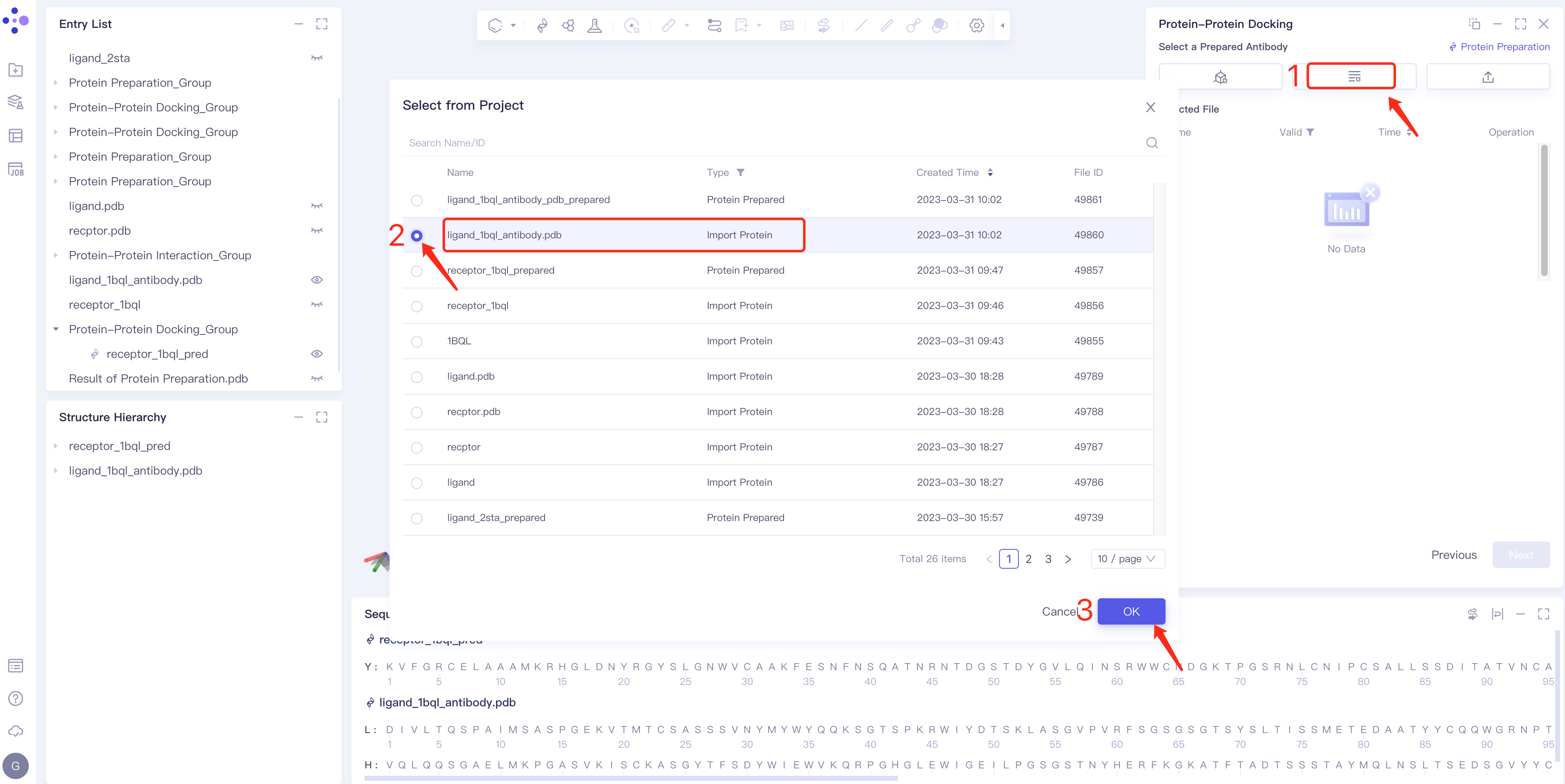Open the Protein Preparation link
The width and height of the screenshot is (1565, 784).
click(x=1499, y=47)
